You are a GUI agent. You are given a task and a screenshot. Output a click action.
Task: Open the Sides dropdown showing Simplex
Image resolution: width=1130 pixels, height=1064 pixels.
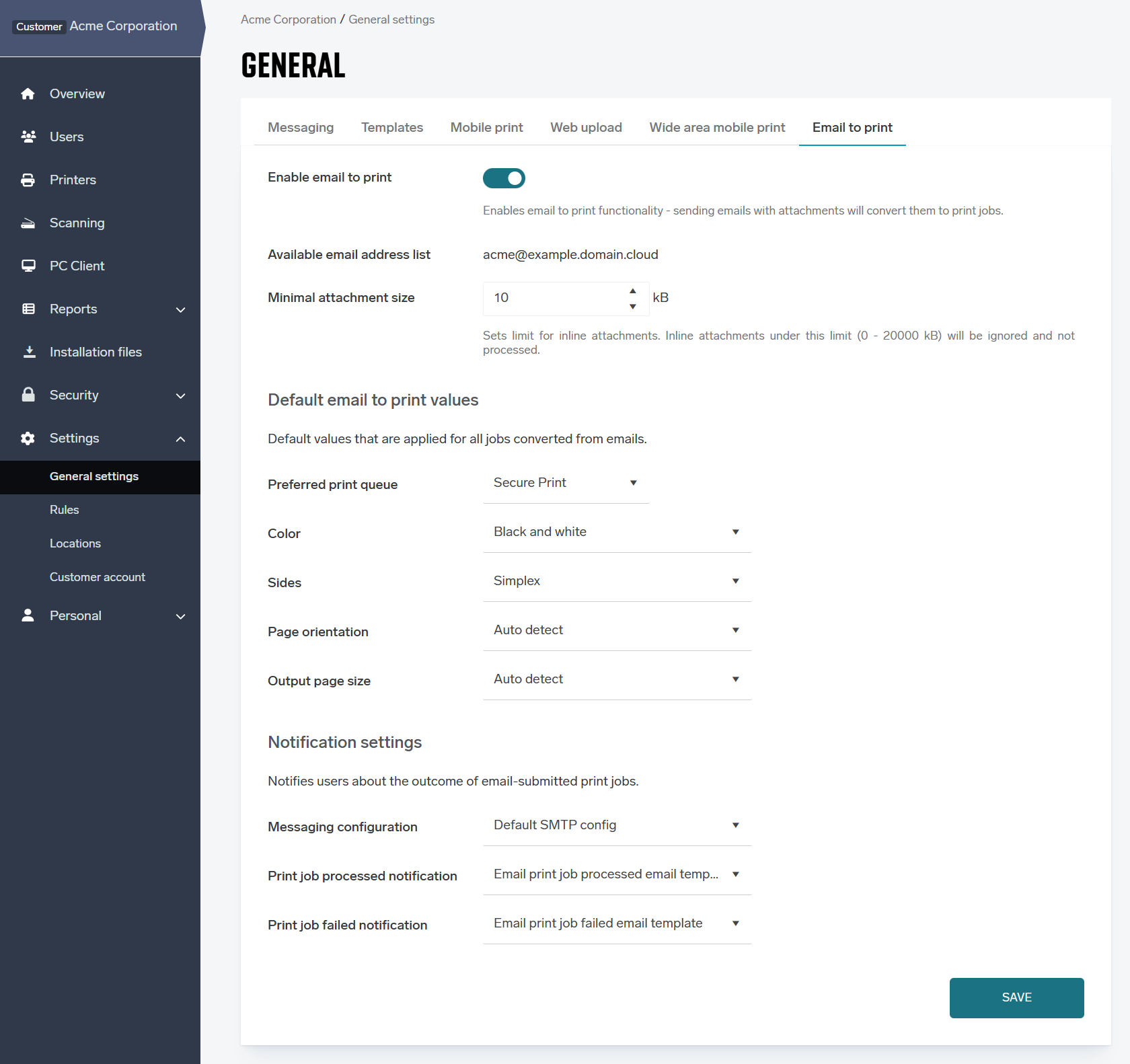click(617, 581)
